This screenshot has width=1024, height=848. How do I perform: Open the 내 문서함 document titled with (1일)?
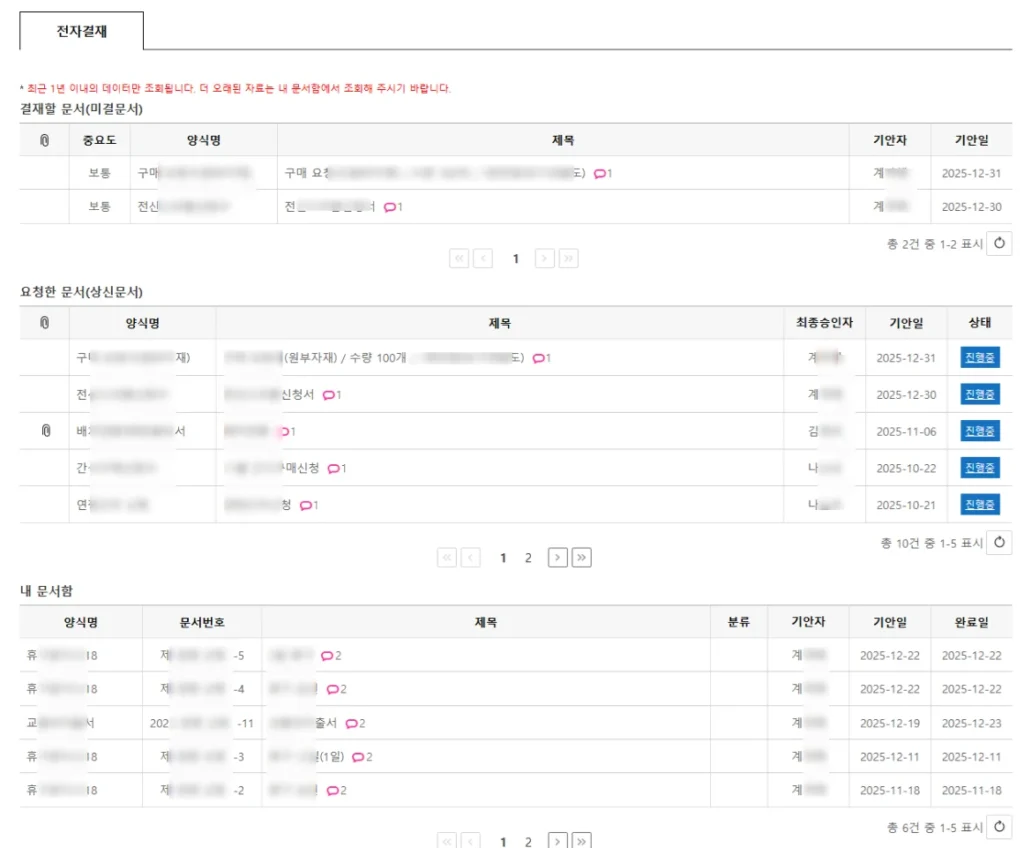pos(310,757)
